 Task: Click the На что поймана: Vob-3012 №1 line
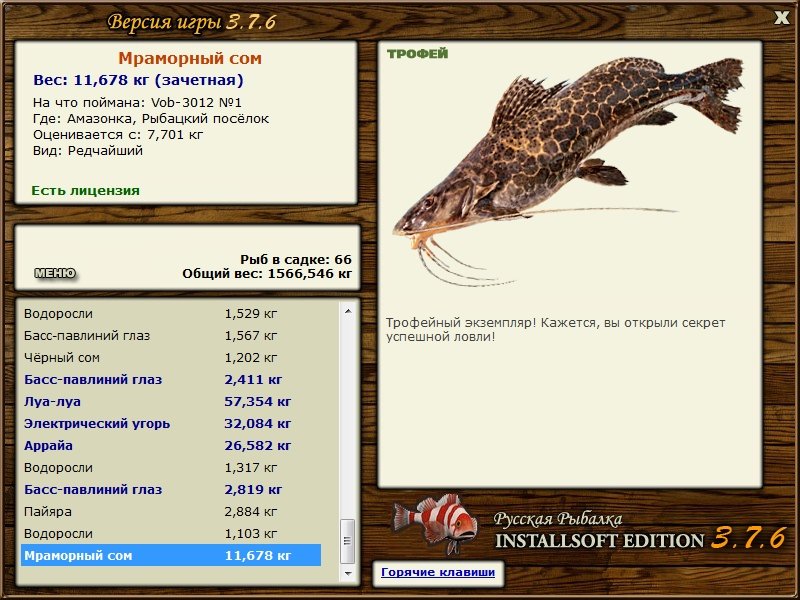click(137, 102)
